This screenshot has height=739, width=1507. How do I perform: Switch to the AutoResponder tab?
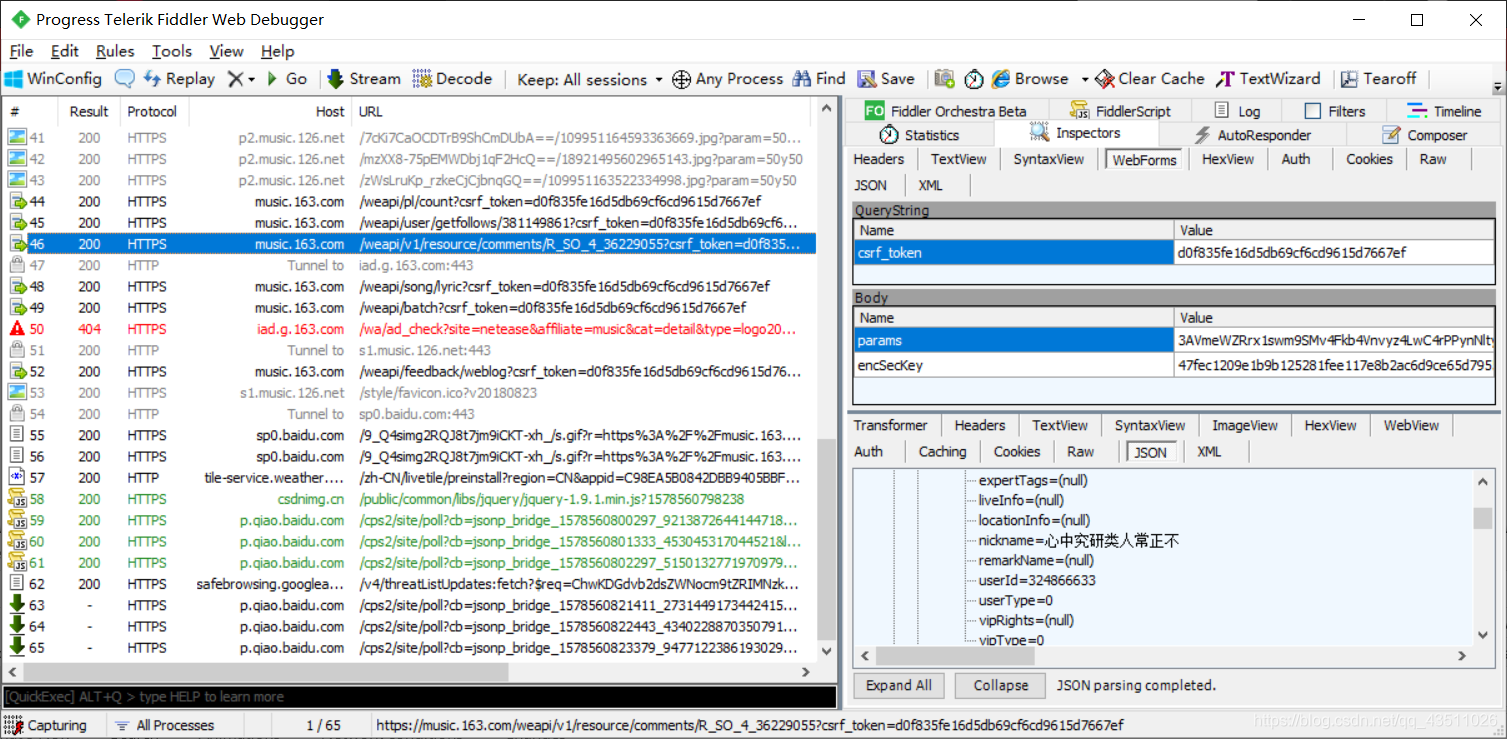coord(1251,135)
